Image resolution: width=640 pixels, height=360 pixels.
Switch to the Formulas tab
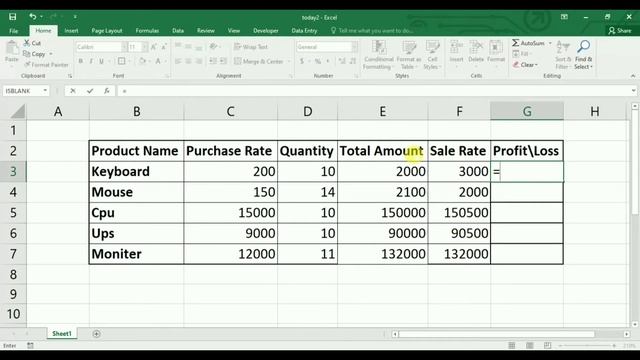[x=147, y=31]
